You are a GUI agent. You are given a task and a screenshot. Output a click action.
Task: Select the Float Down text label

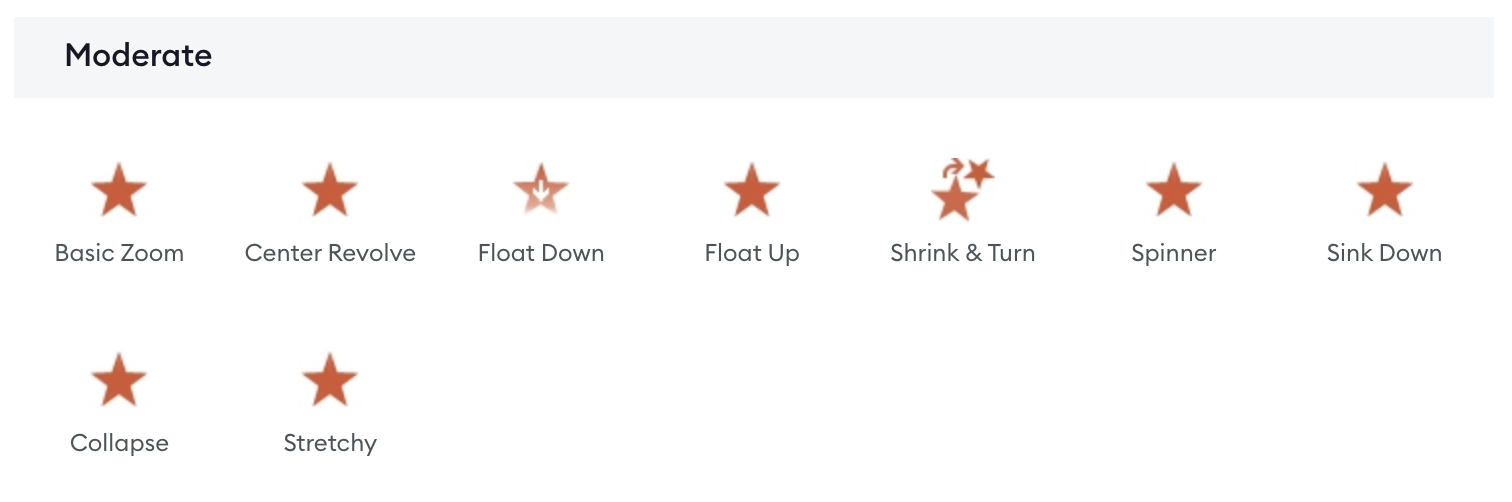(x=541, y=253)
